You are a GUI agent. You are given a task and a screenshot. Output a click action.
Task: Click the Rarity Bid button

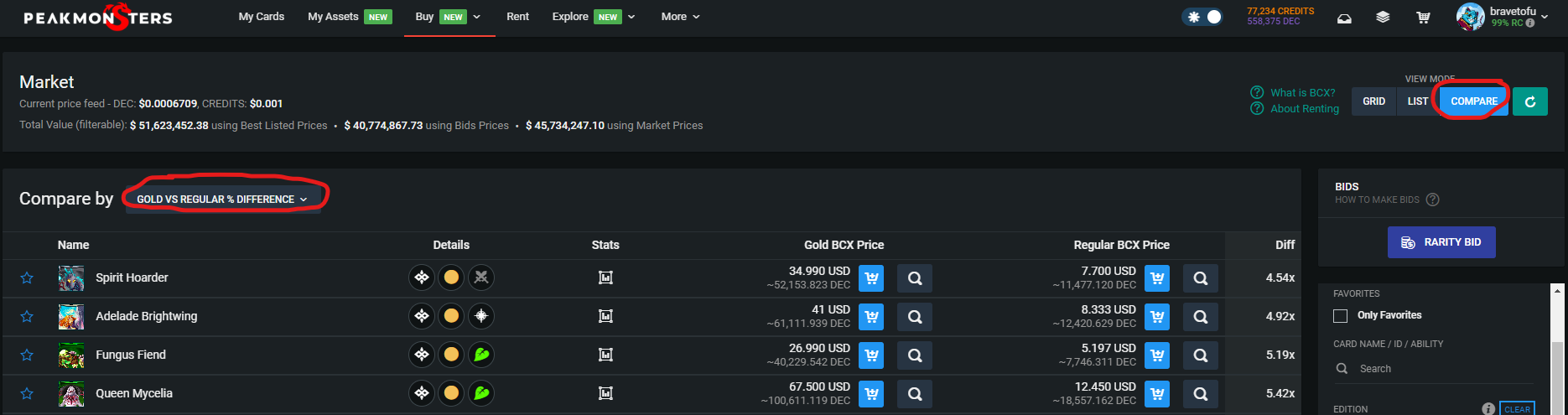pyautogui.click(x=1441, y=242)
